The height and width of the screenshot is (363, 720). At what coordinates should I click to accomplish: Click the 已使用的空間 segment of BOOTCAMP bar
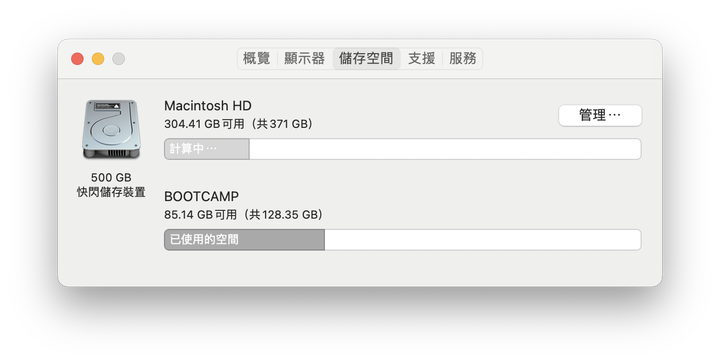pos(244,240)
